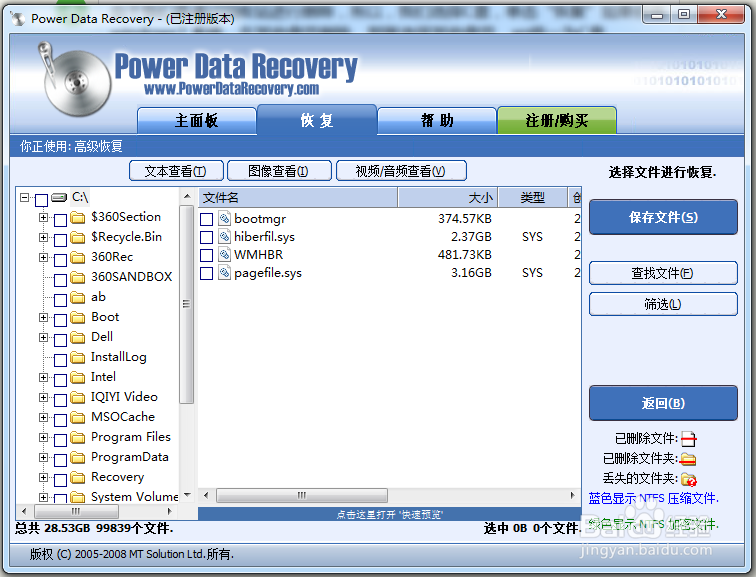Click the 360SANDBOX folder icon

(x=78, y=277)
